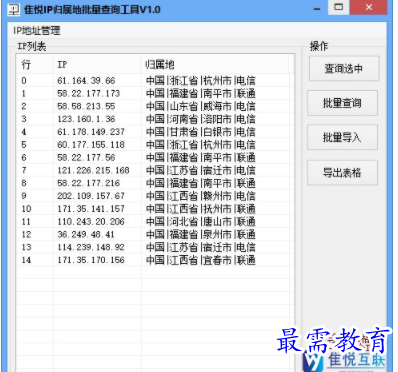Screen dimensions: 398x372
Task: Click row number 14 in the 行 column
Action: (x=26, y=260)
